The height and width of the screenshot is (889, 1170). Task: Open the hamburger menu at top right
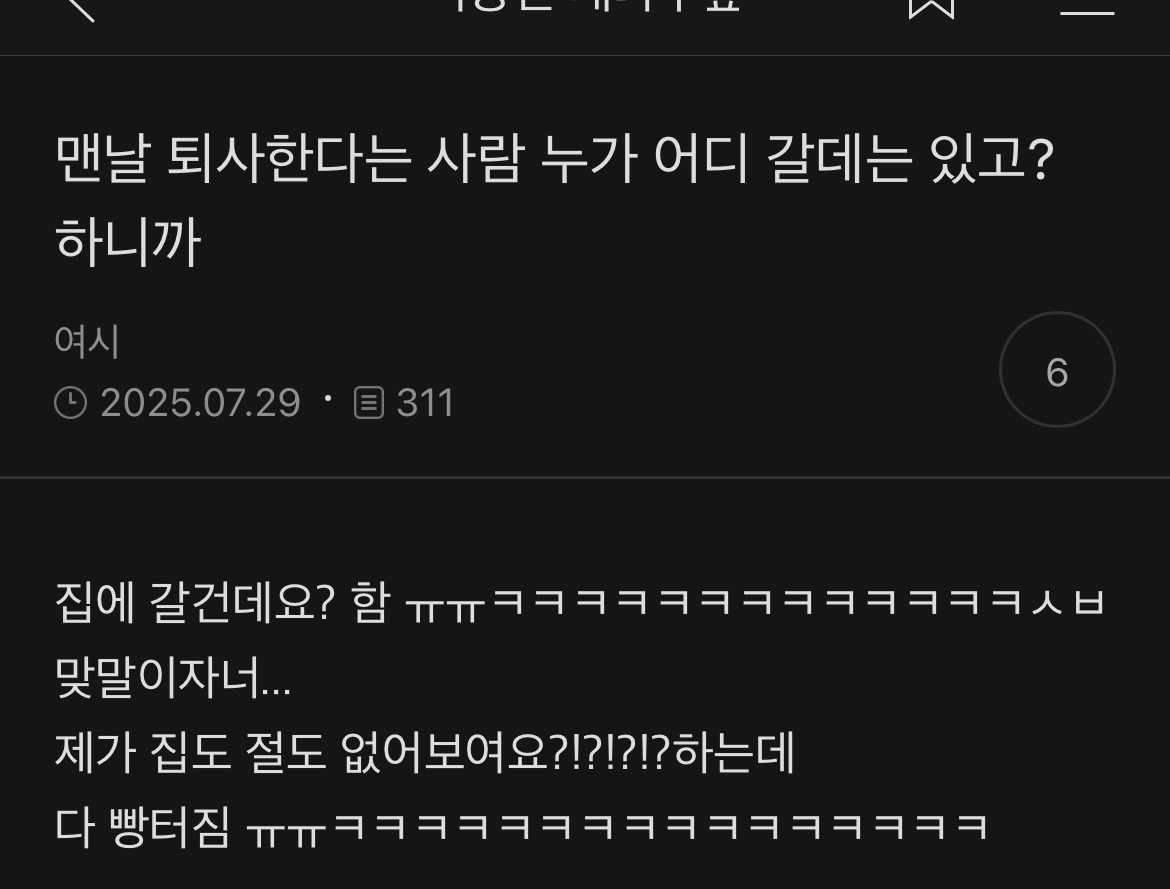(1087, 7)
